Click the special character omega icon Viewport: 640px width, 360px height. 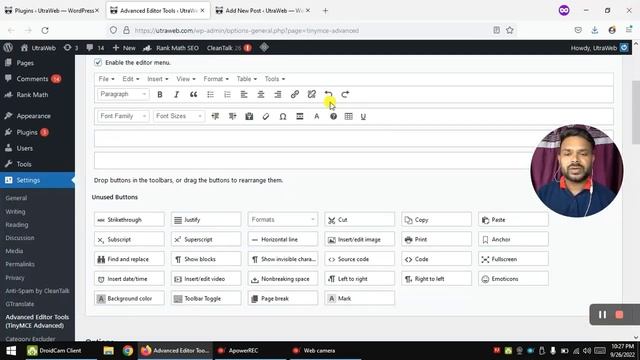pos(282,116)
